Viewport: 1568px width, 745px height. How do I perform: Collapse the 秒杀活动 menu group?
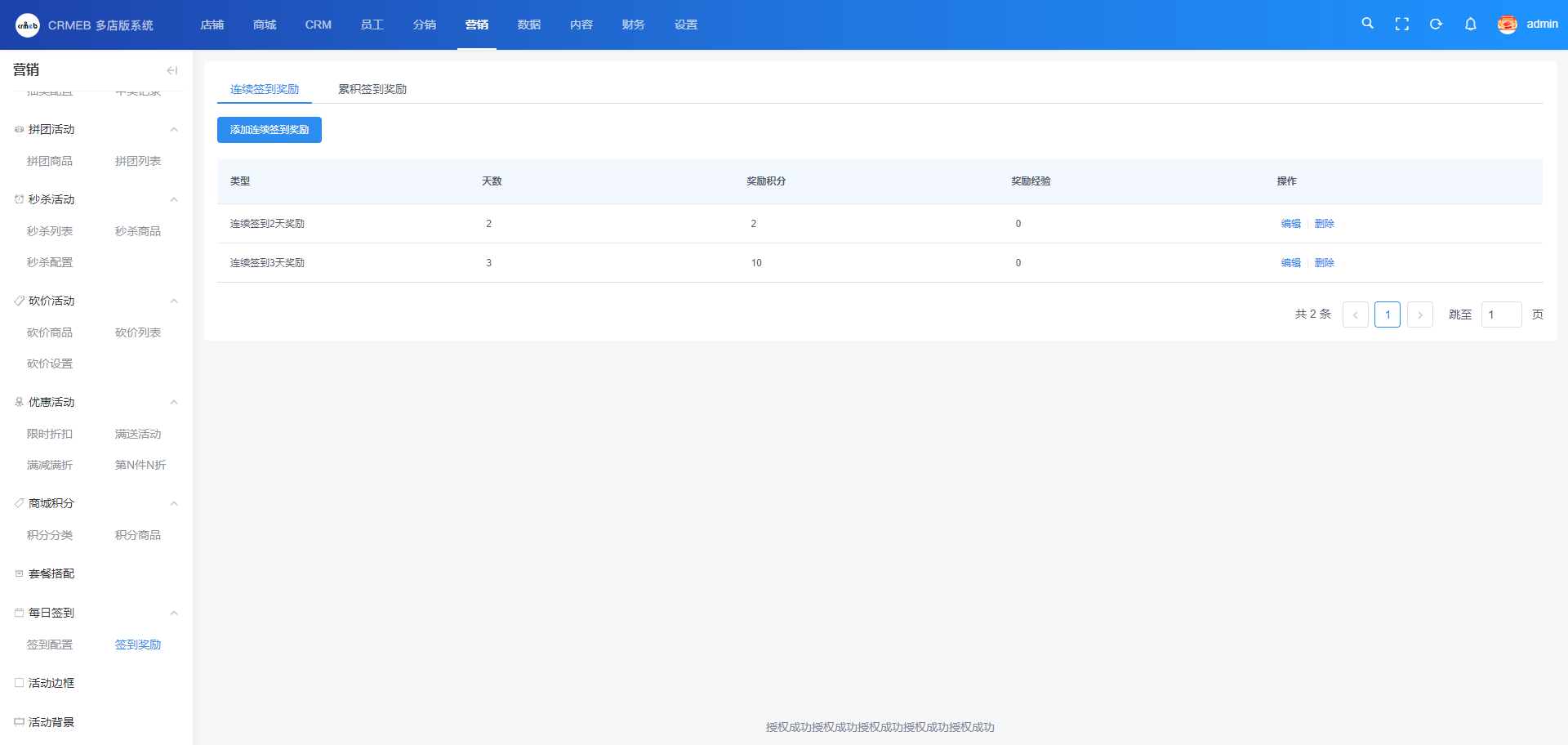pyautogui.click(x=173, y=200)
